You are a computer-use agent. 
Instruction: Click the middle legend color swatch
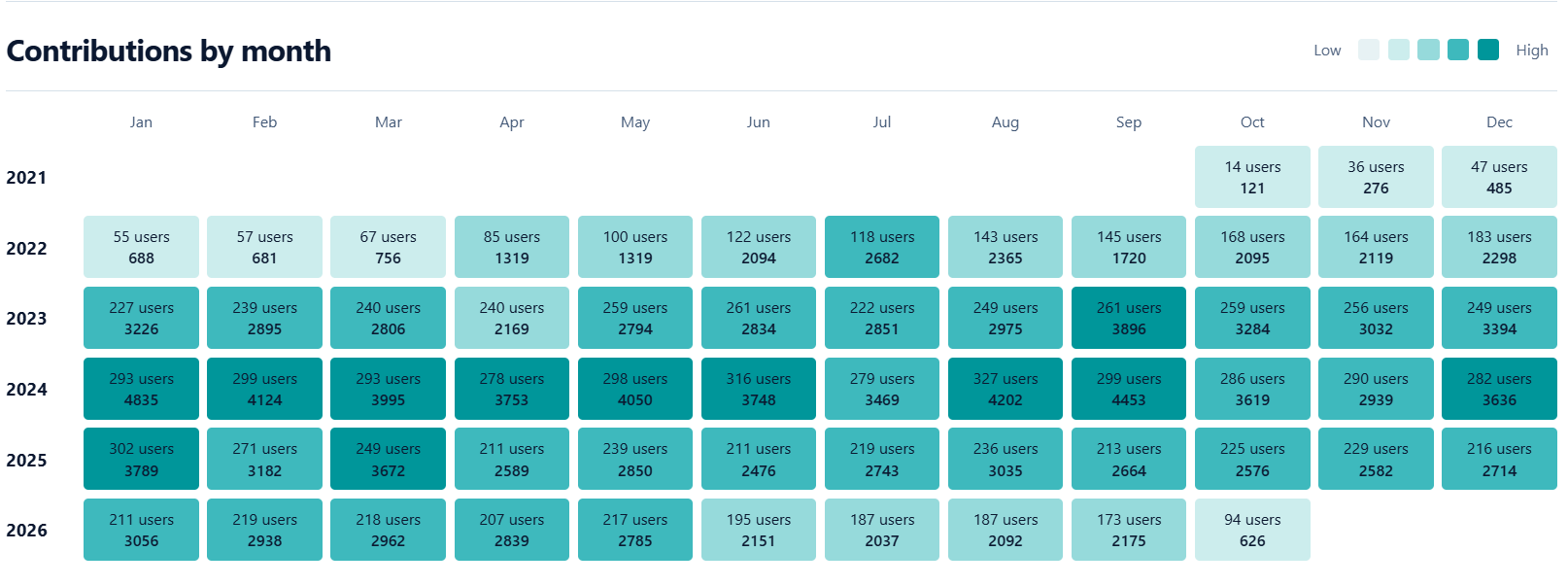[x=1428, y=50]
